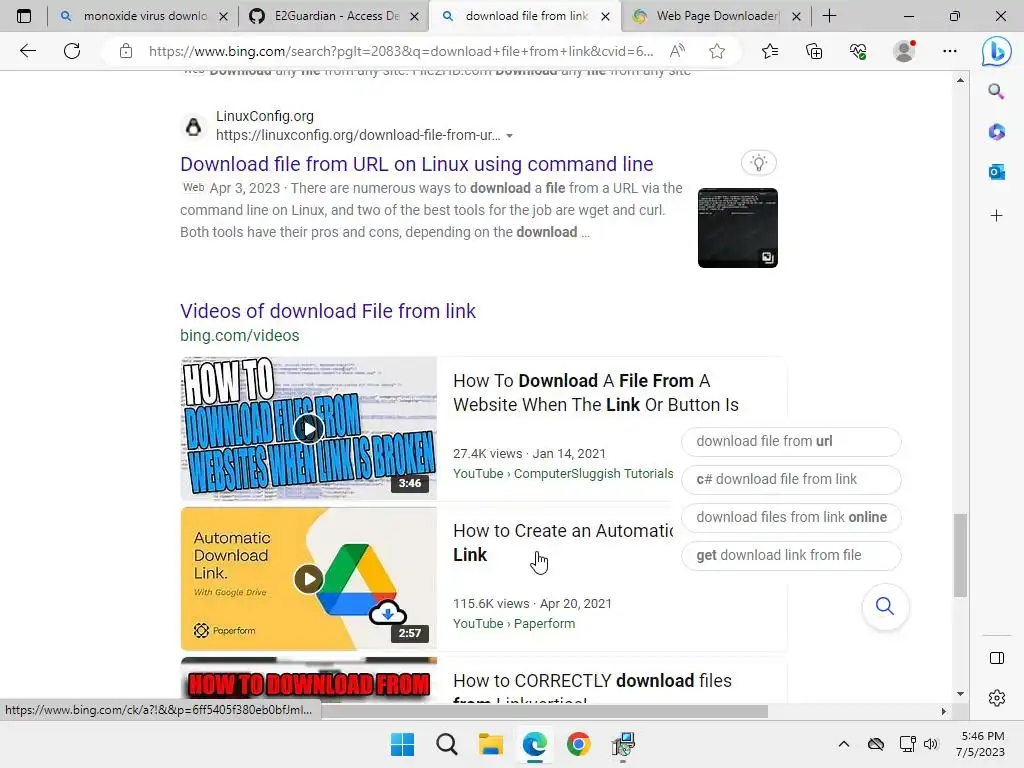Click the horizontal scrollbar thumb

[x=544, y=711]
